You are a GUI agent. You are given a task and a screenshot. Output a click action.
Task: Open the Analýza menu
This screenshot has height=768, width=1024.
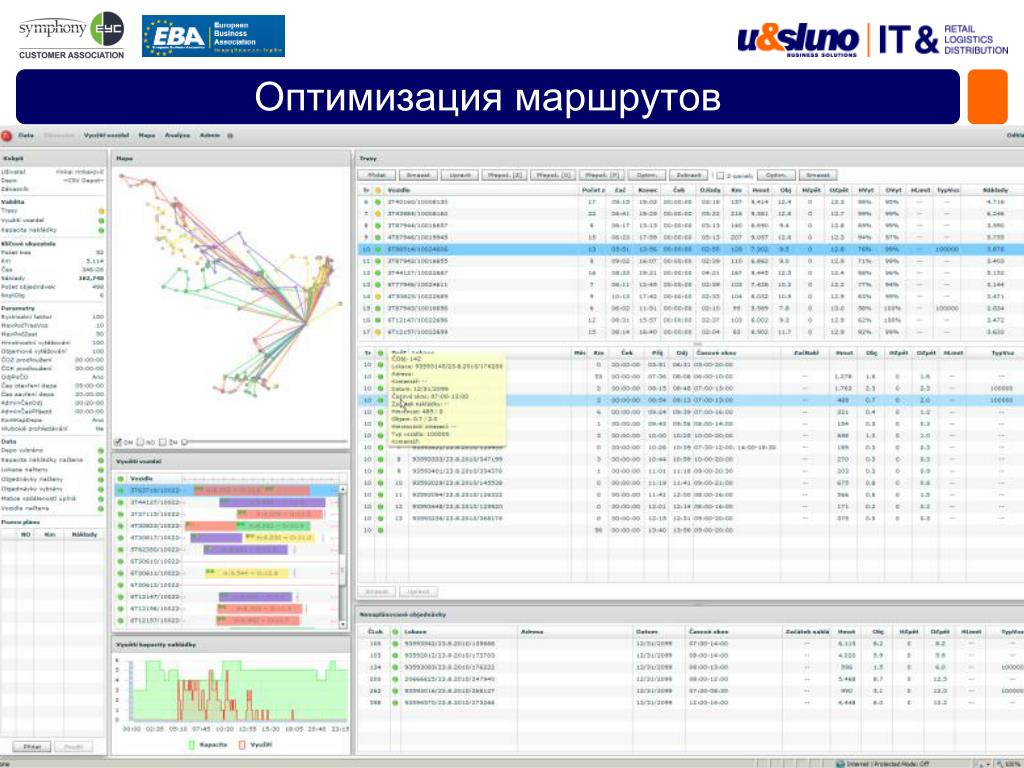(177, 135)
